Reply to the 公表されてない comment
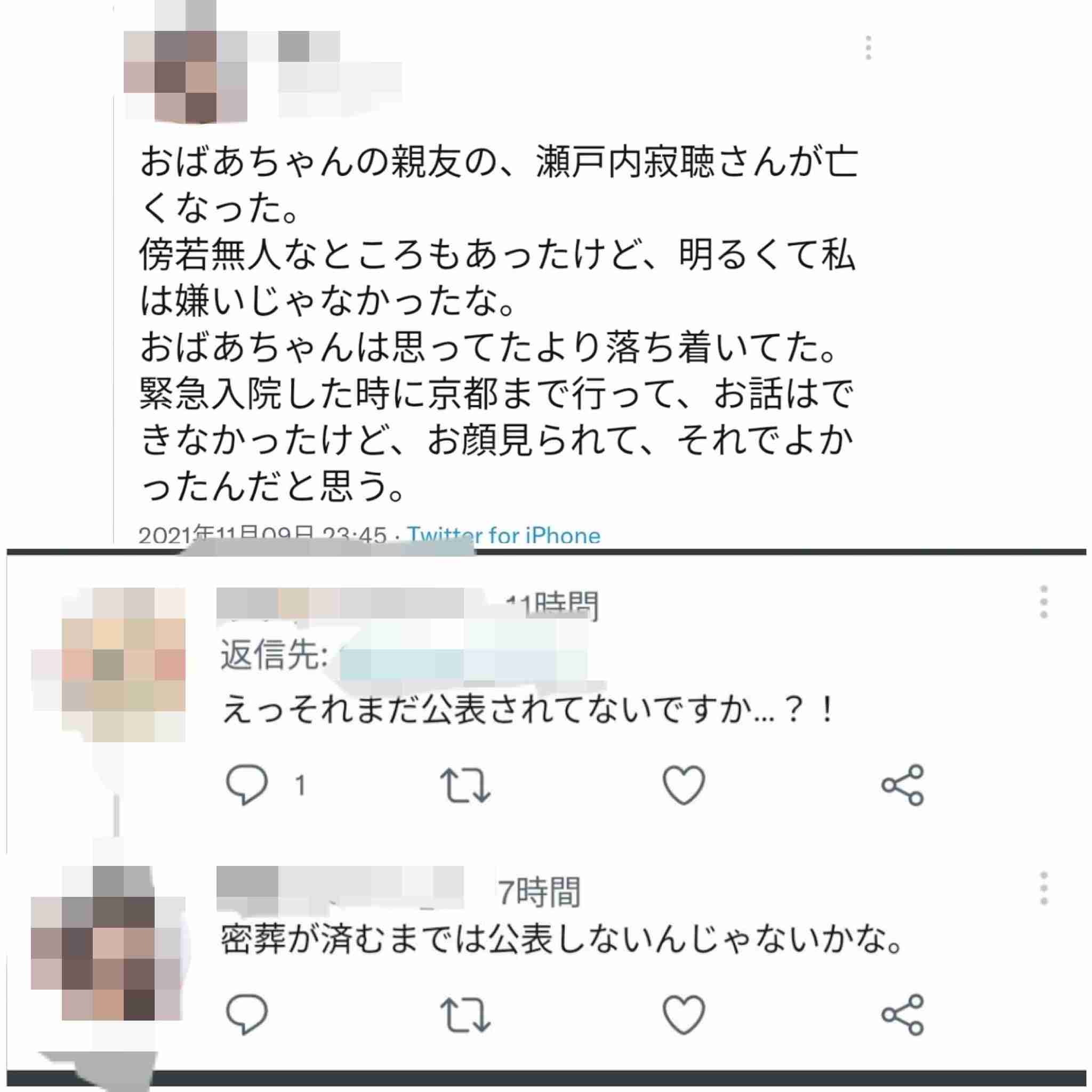This screenshot has width=1092, height=1092. 246,784
